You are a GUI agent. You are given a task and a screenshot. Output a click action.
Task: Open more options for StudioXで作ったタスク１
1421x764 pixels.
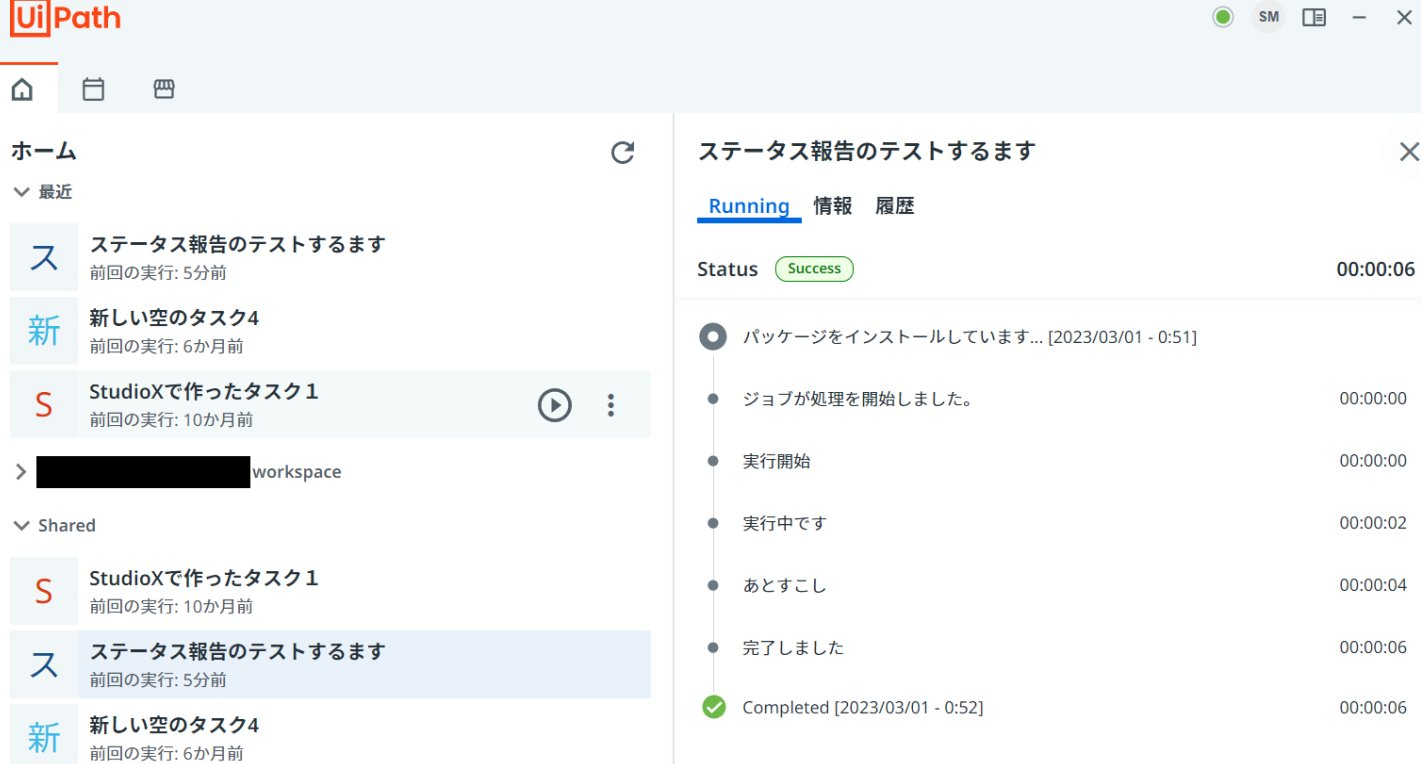point(611,405)
